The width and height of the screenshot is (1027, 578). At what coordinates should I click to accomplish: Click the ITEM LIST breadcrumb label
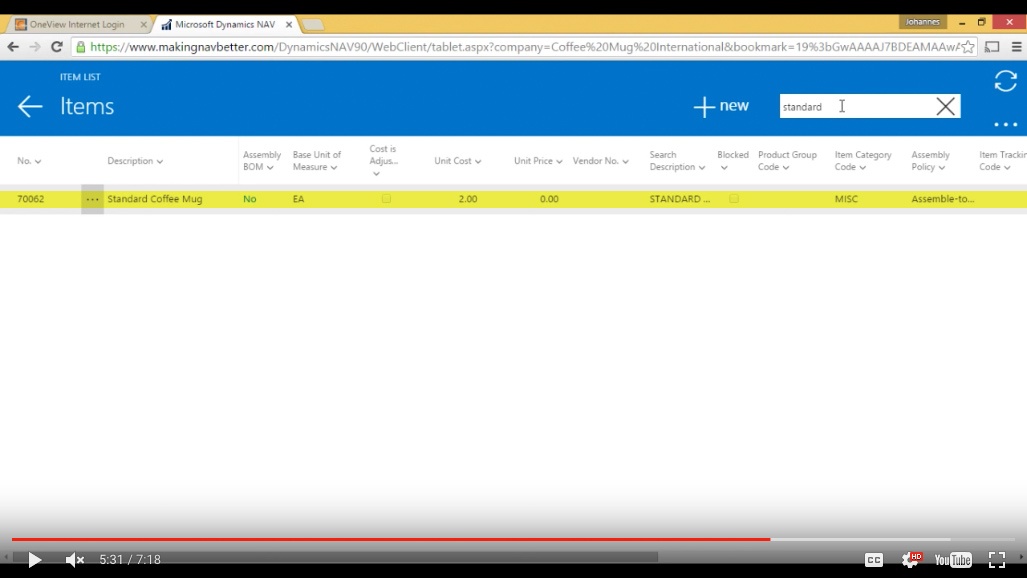(x=81, y=77)
